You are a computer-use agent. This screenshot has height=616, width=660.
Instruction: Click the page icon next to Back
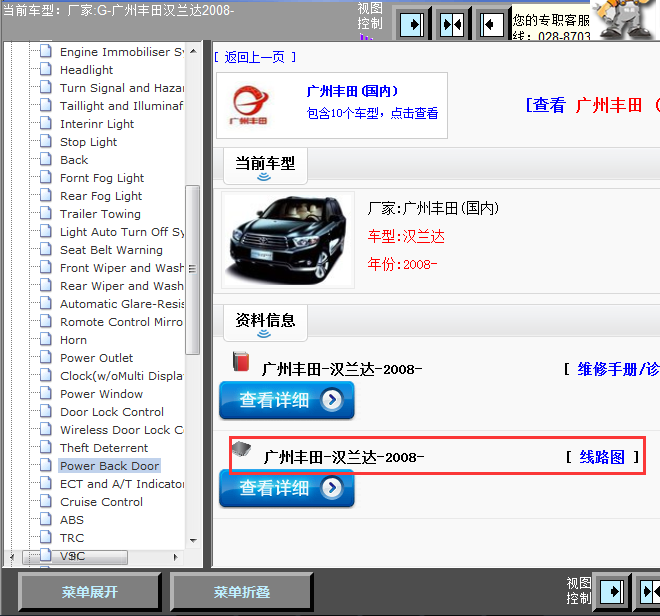[45, 160]
